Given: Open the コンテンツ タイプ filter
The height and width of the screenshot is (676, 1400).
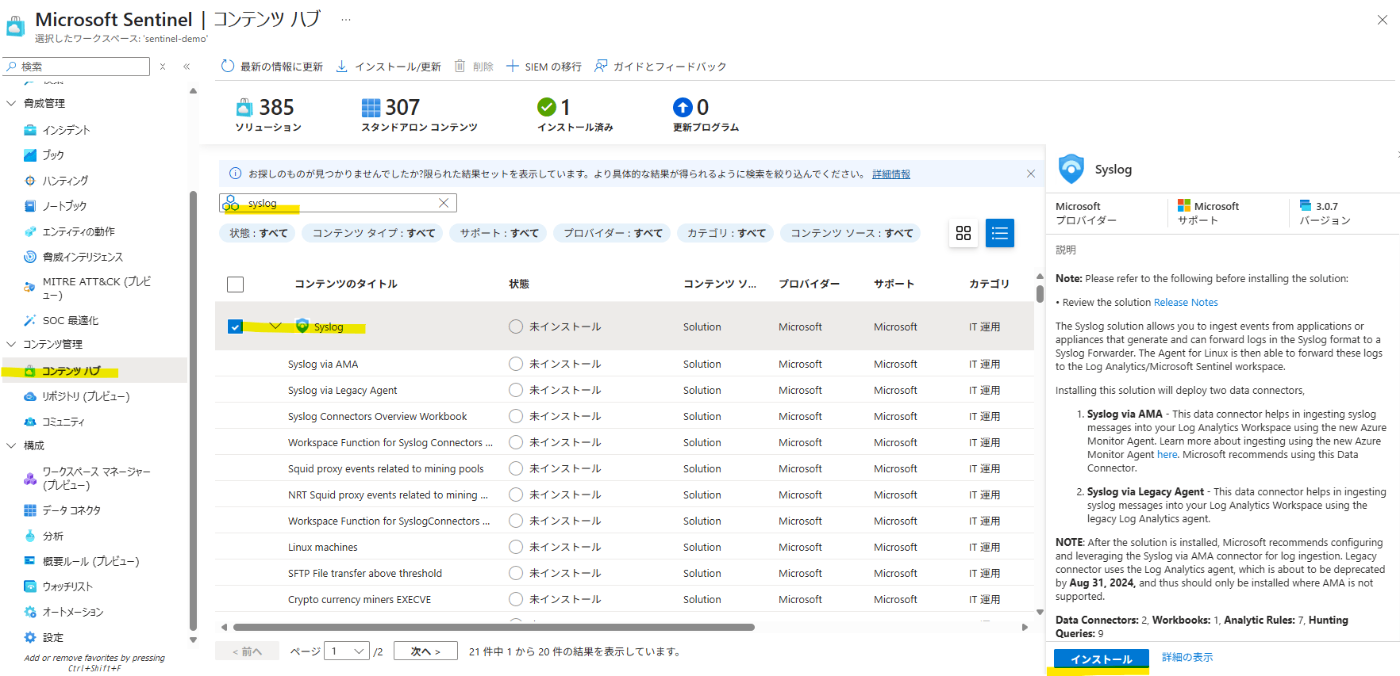Looking at the screenshot, I should pos(374,233).
